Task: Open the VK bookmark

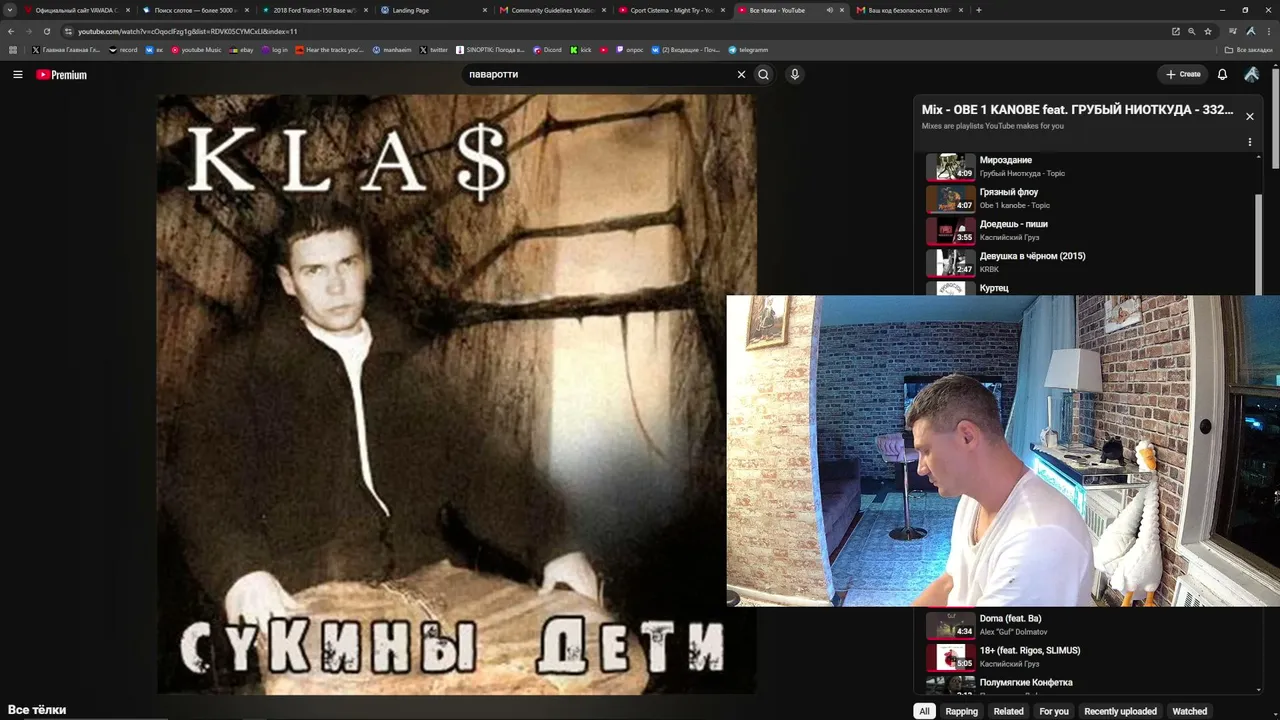Action: tap(154, 49)
